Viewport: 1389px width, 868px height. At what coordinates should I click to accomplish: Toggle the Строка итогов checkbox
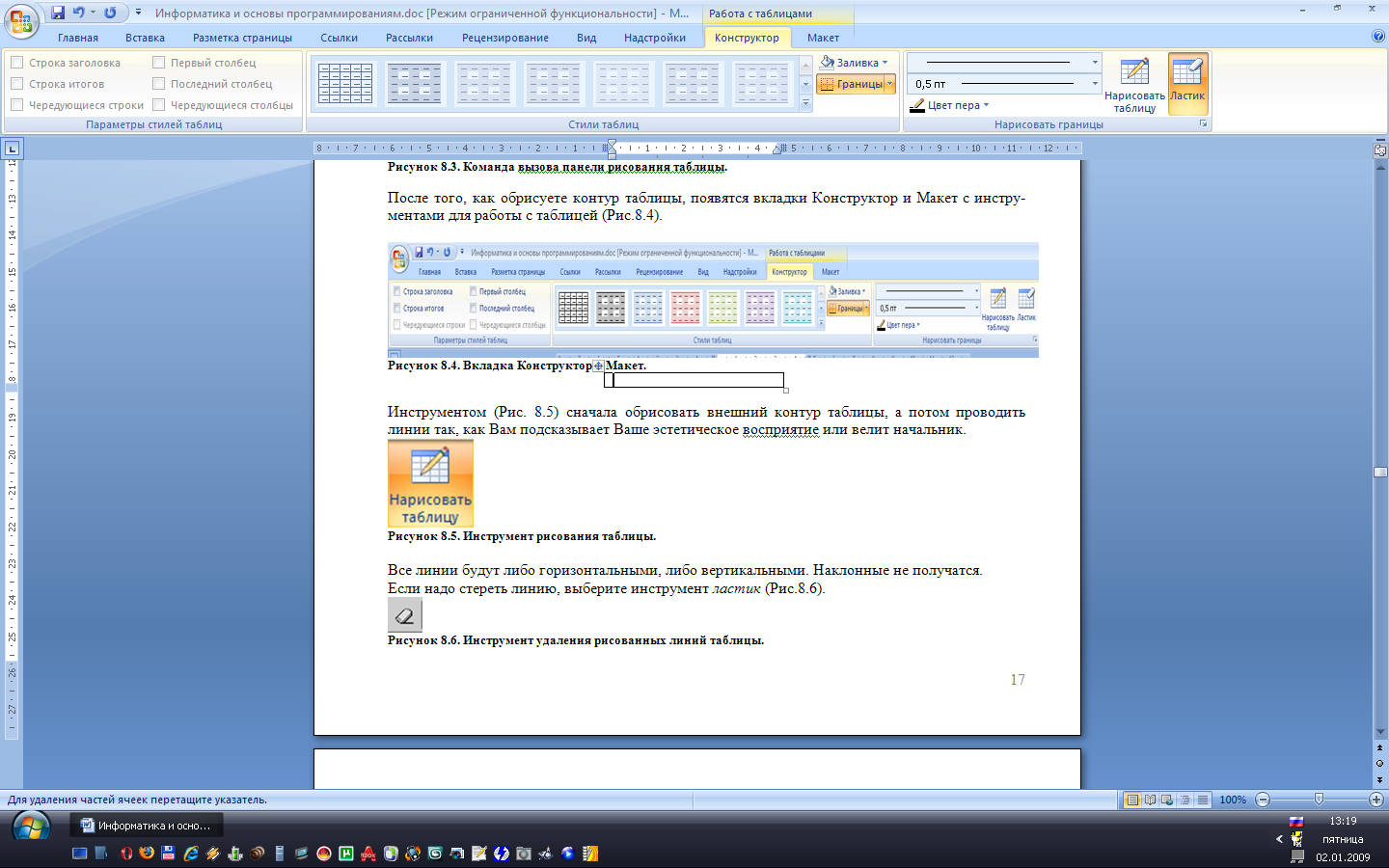pos(16,84)
